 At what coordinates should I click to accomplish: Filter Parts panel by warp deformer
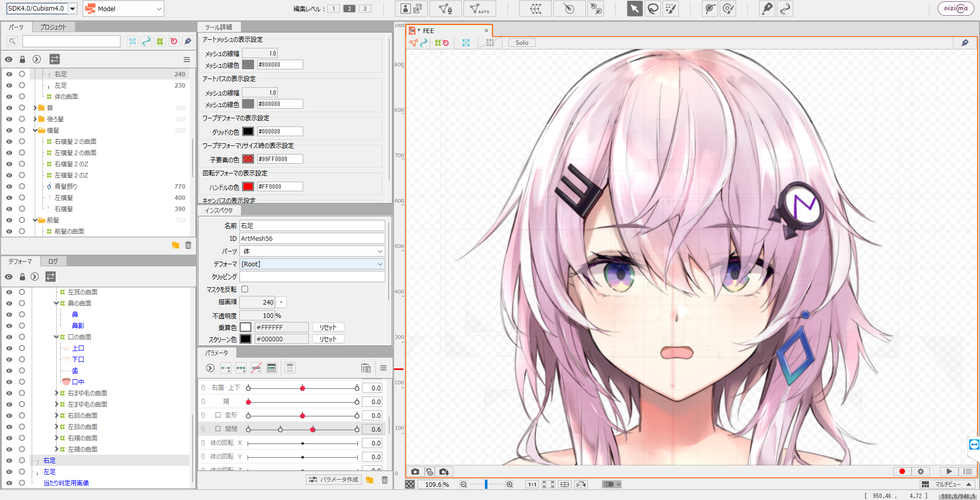[160, 41]
